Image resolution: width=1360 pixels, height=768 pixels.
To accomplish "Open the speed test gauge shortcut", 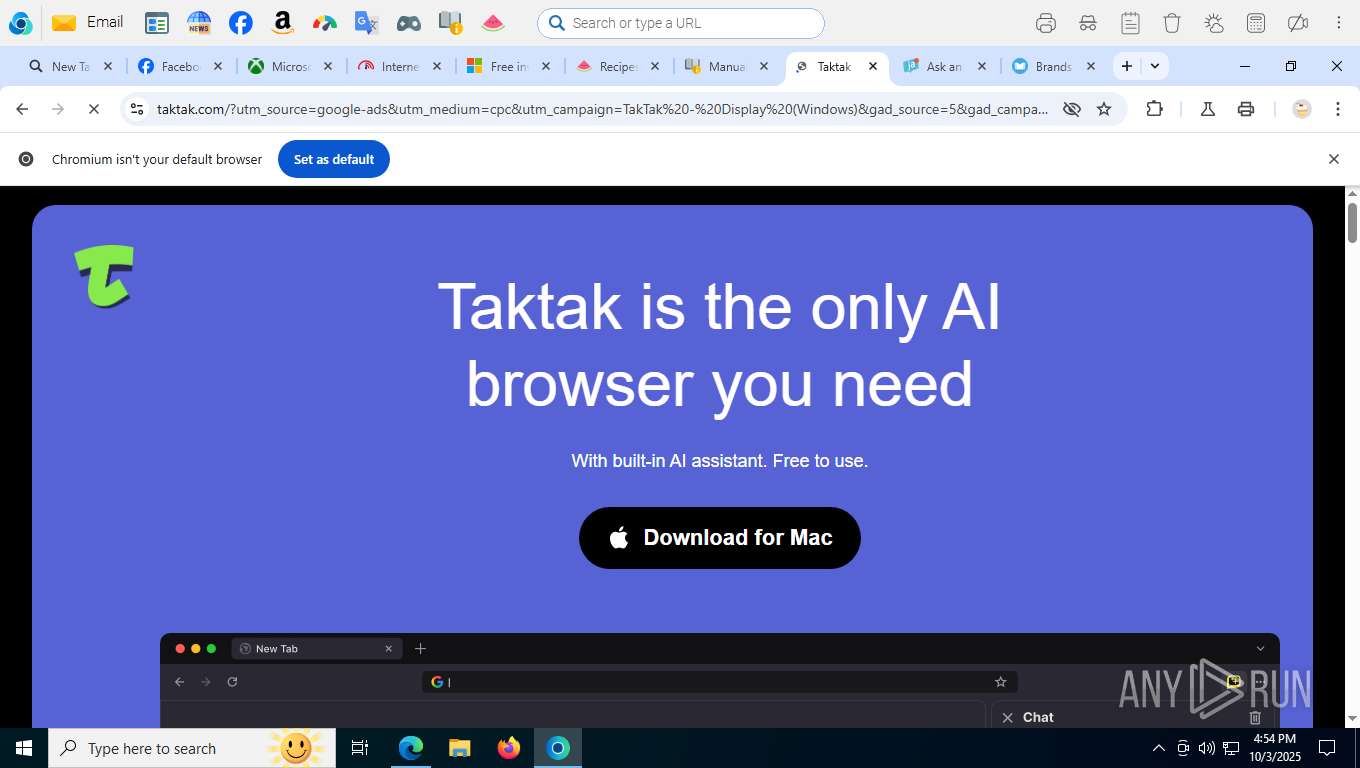I will pos(325,23).
